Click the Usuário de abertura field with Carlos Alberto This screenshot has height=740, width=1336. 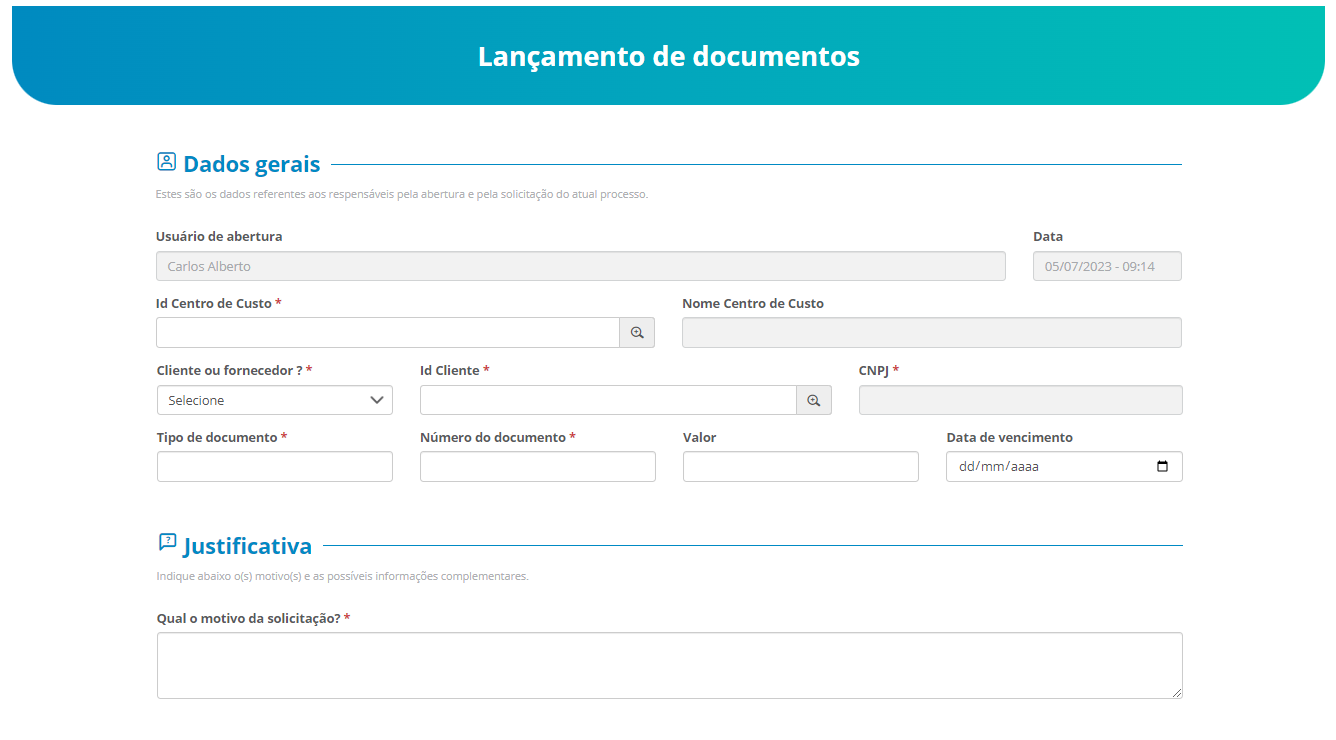580,266
